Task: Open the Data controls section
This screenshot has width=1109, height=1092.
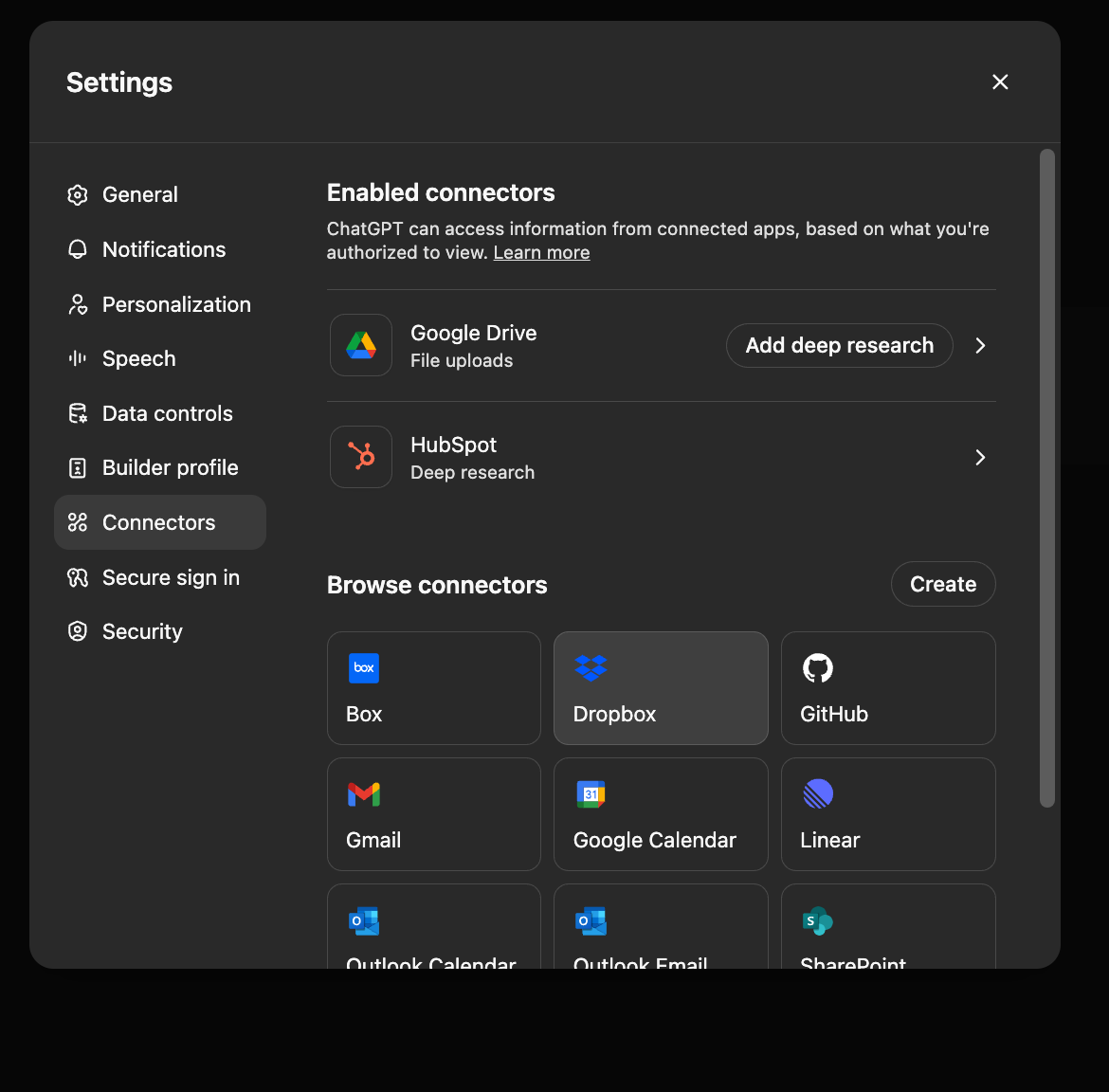Action: pos(167,414)
